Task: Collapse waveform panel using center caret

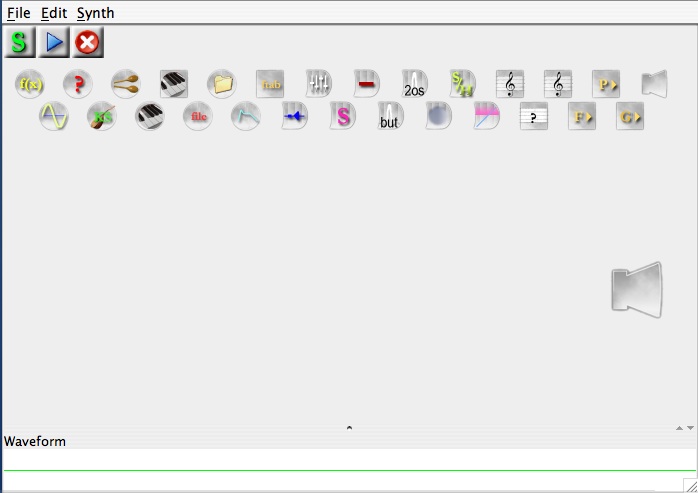Action: [349, 428]
